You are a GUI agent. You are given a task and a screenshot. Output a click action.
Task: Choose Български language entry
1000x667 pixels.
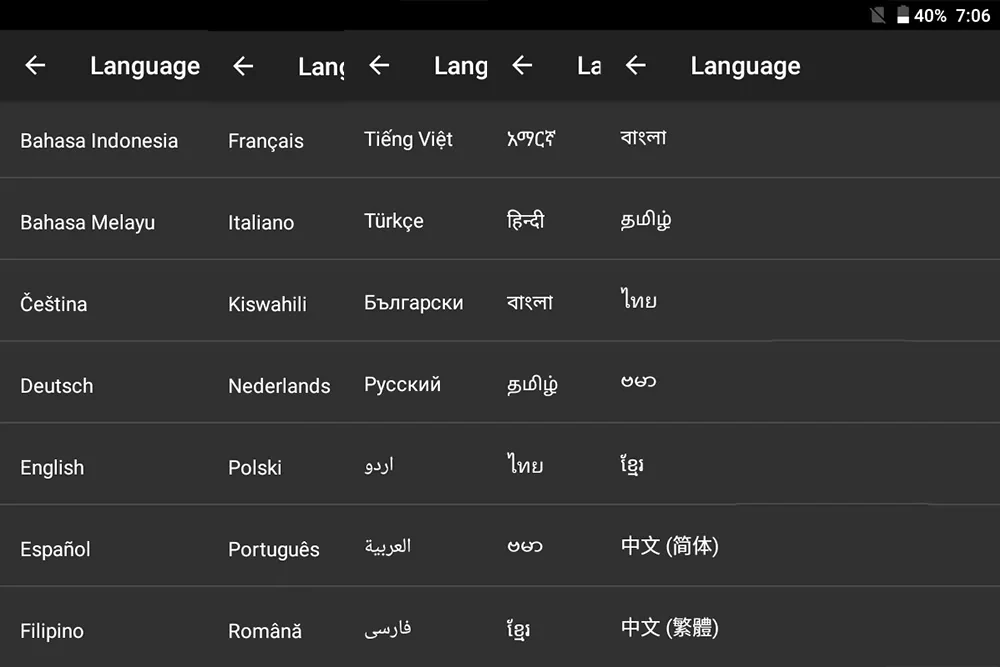[413, 303]
